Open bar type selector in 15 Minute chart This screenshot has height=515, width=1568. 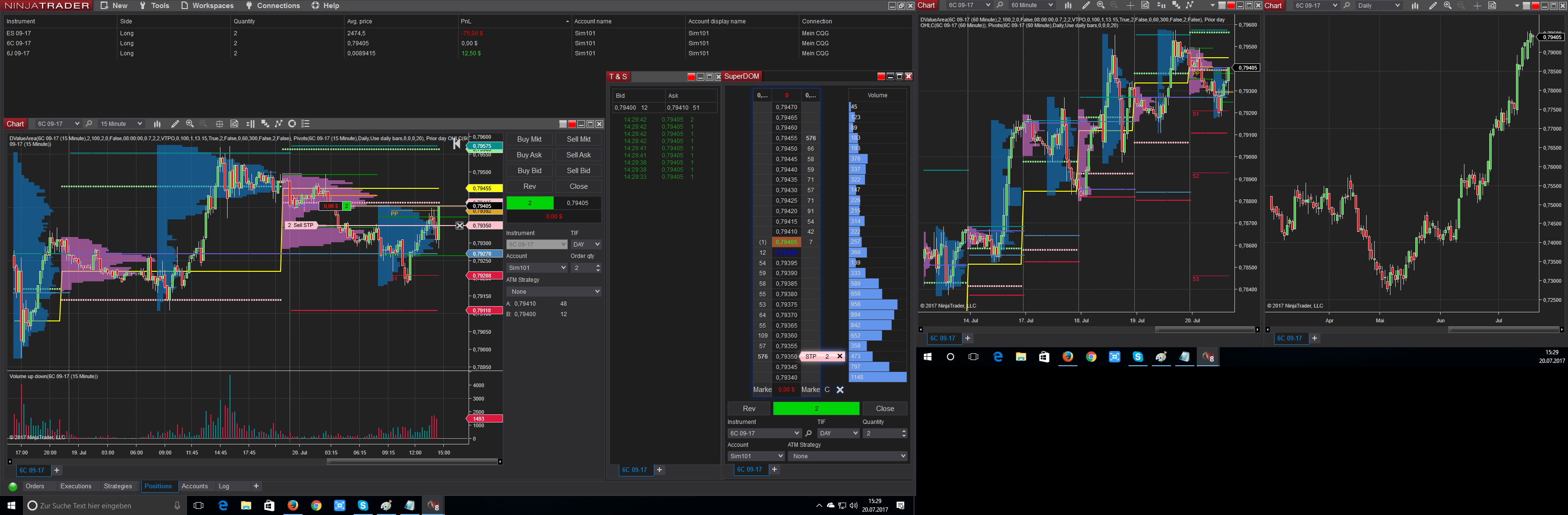click(157, 124)
